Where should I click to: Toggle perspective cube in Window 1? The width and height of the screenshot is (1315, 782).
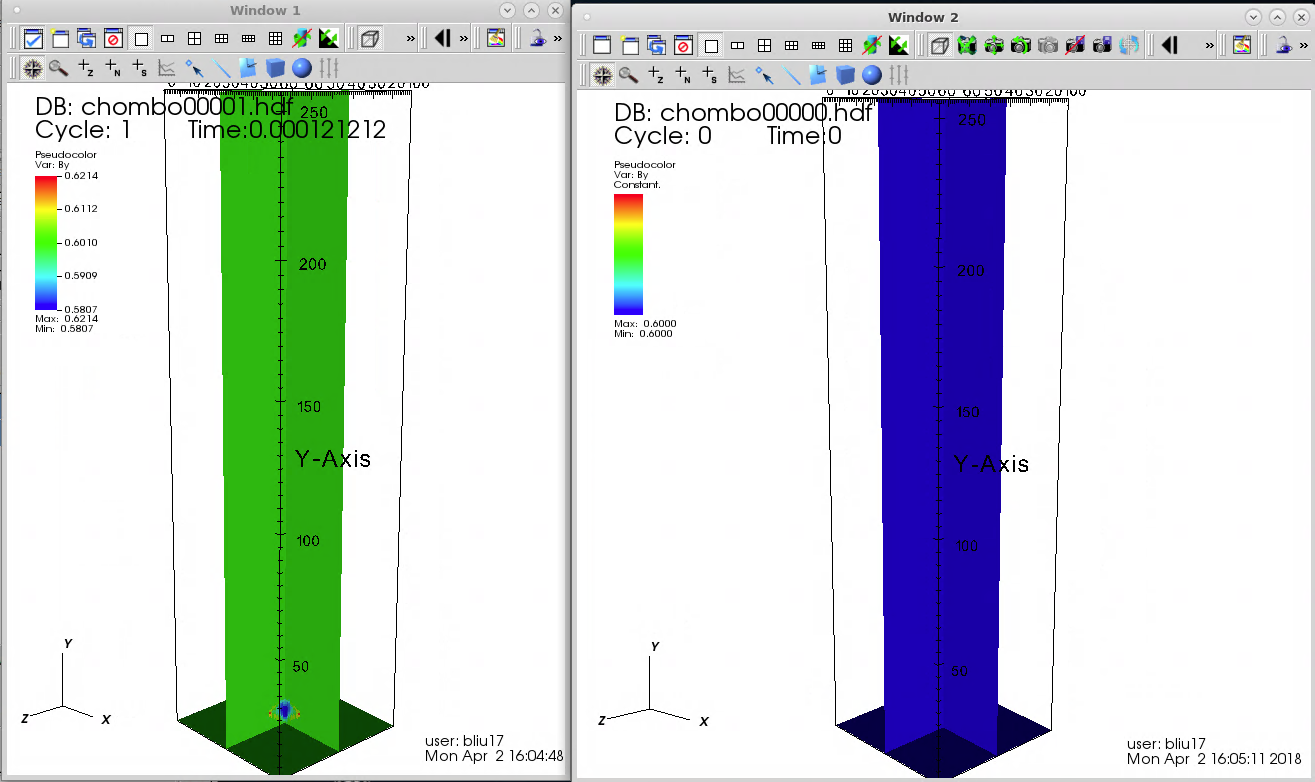[x=370, y=39]
